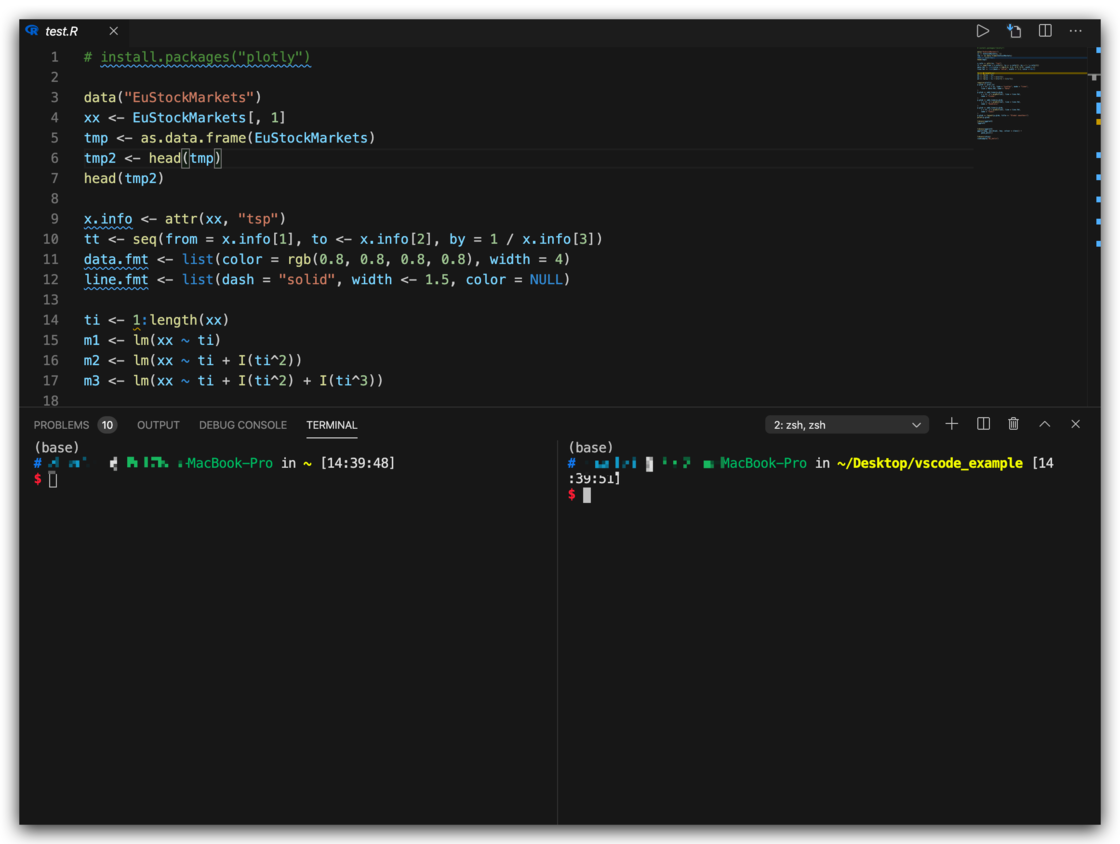1120x844 pixels.
Task: Select the TERMINAL panel tab
Action: [x=332, y=425]
